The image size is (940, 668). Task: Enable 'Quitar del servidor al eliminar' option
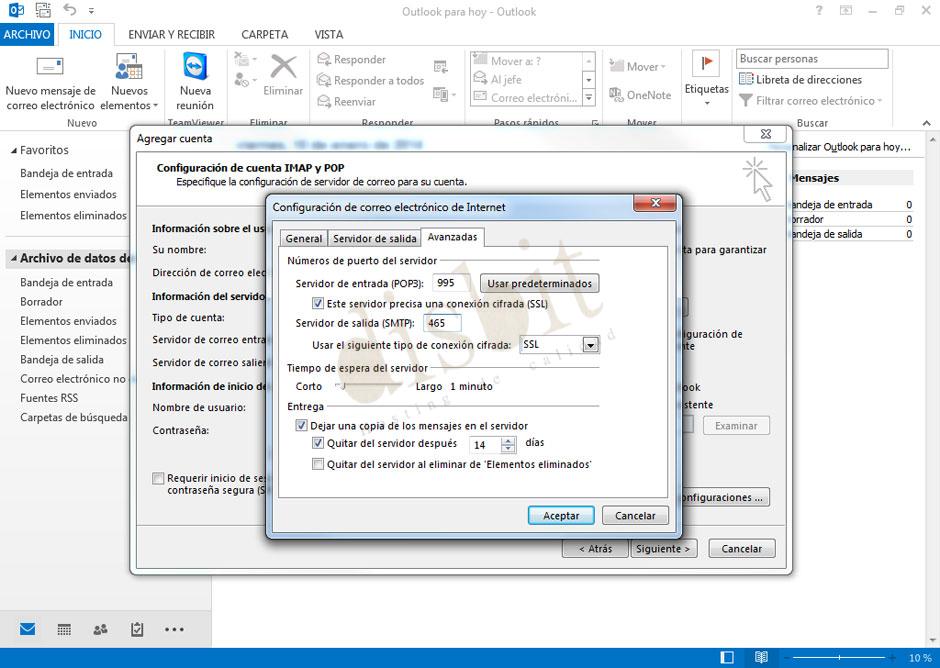point(317,463)
